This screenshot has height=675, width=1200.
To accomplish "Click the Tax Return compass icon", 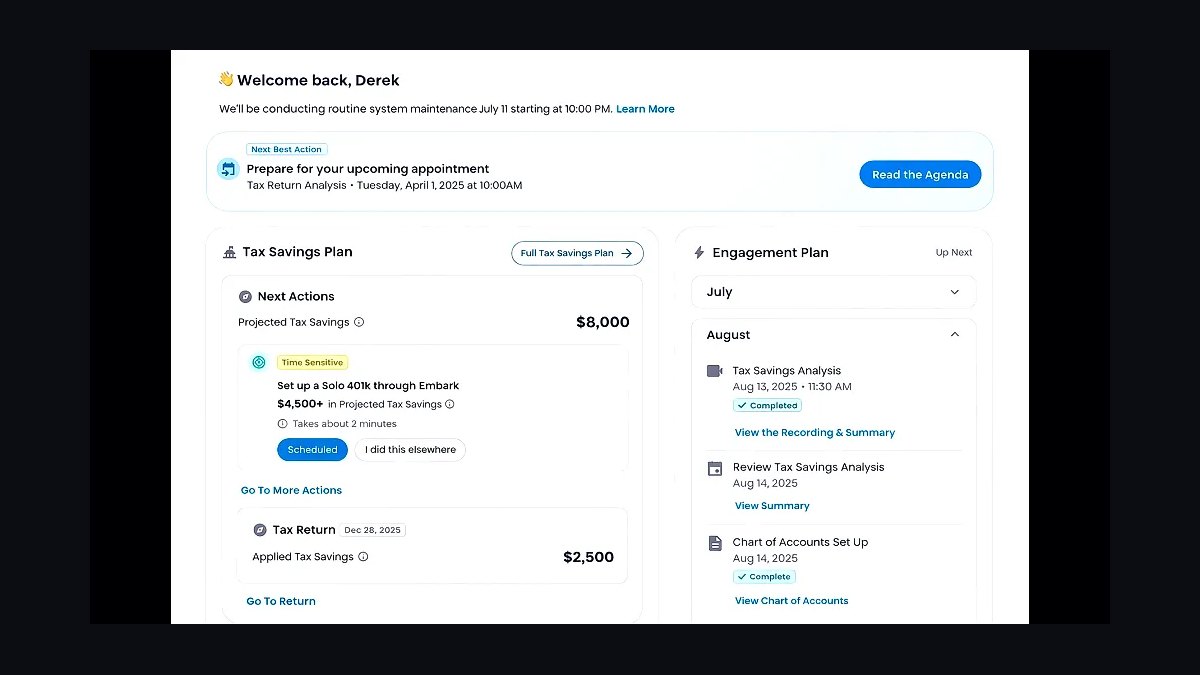I will (x=260, y=530).
